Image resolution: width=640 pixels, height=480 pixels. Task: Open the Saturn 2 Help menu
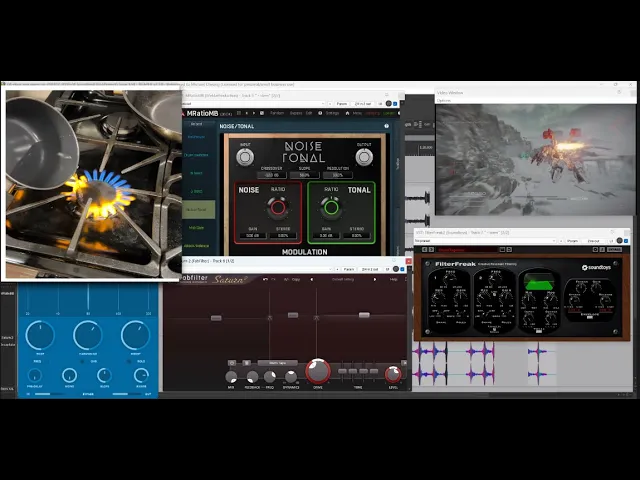393,280
